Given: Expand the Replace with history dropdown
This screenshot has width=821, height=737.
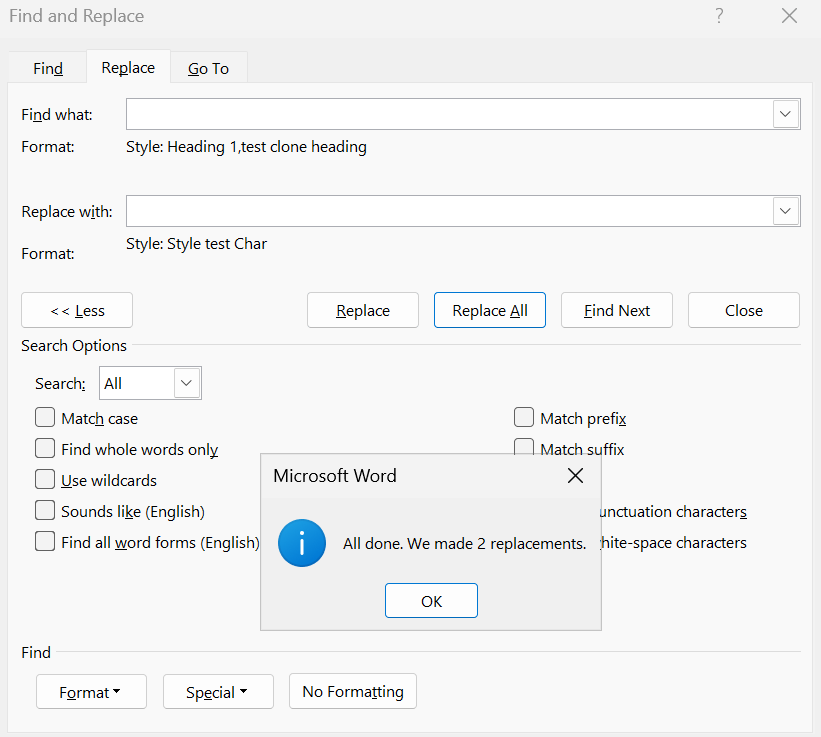Looking at the screenshot, I should tap(785, 211).
